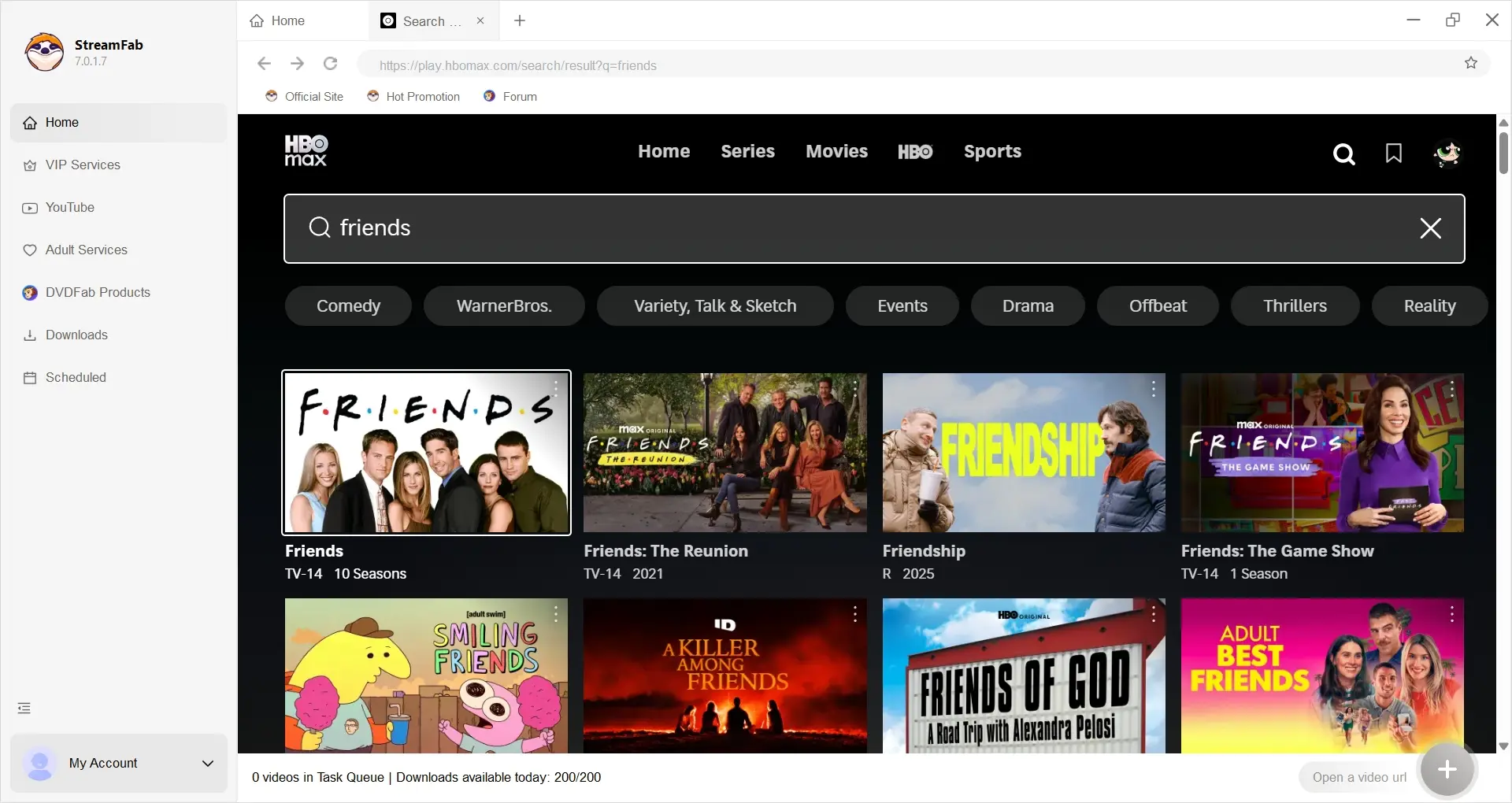Open Scheduled in the sidebar
This screenshot has width=1512, height=803.
pos(118,378)
